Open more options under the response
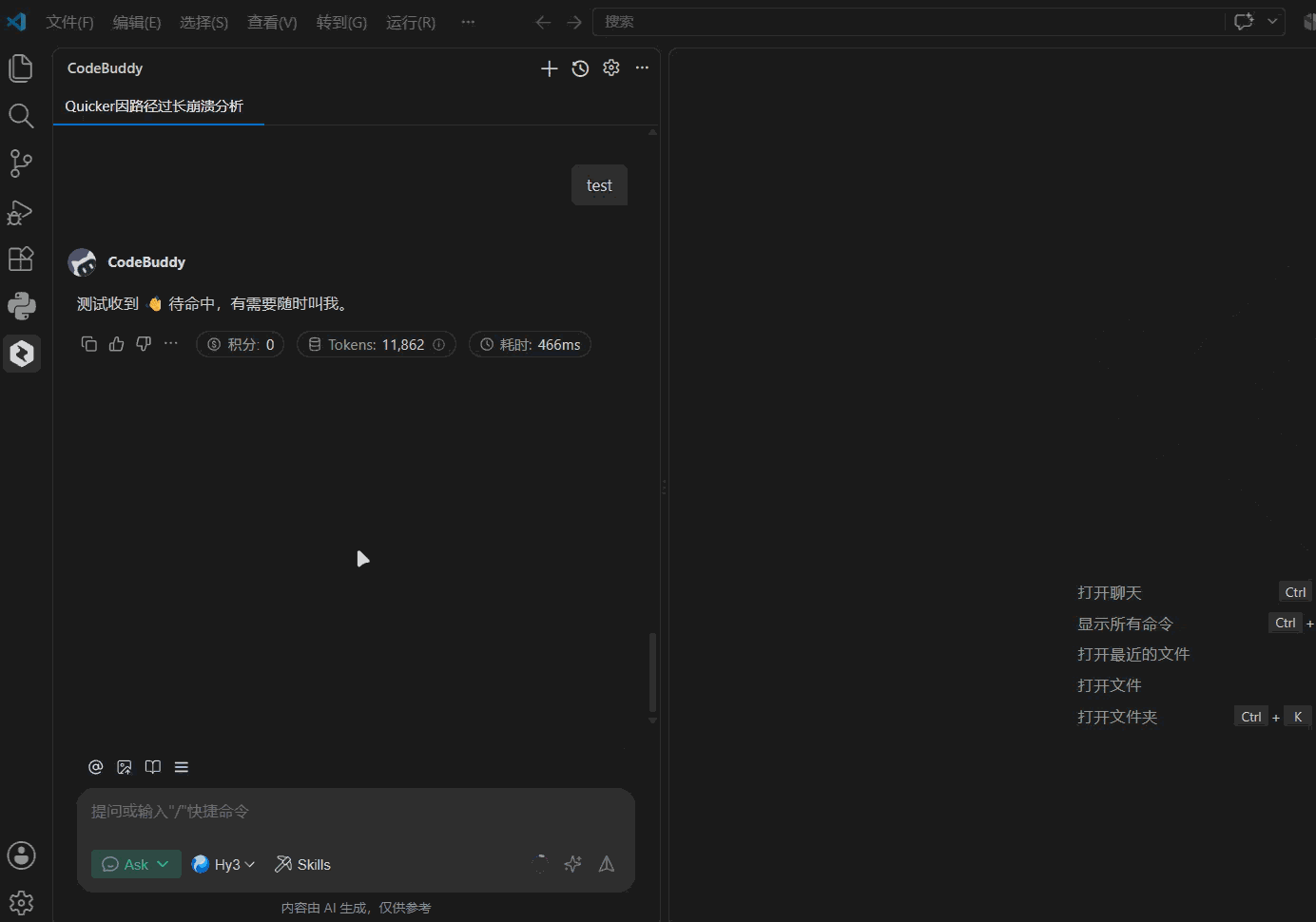Viewport: 1316px width, 922px height. (x=171, y=344)
